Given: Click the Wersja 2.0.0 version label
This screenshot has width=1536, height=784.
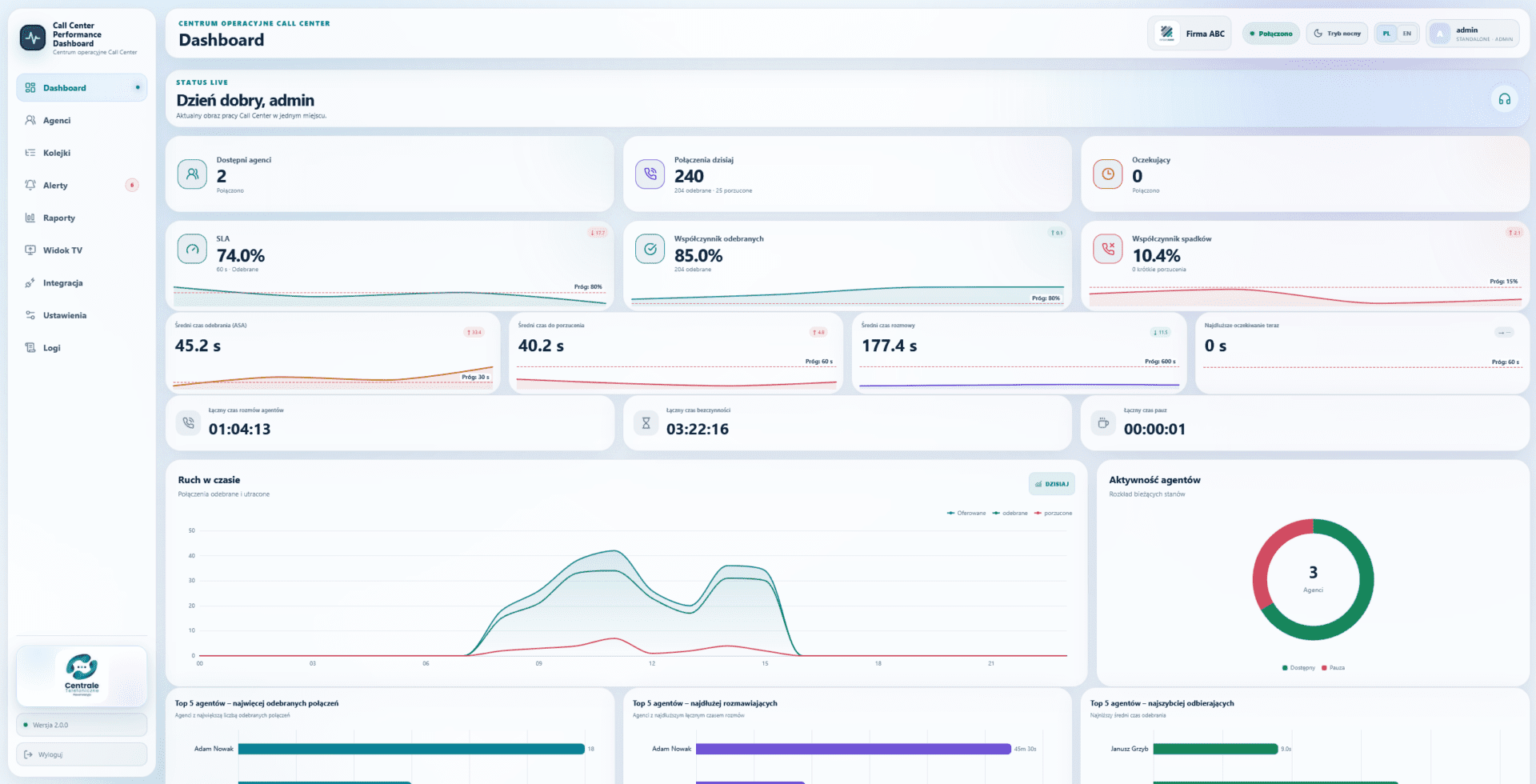Looking at the screenshot, I should tap(82, 725).
